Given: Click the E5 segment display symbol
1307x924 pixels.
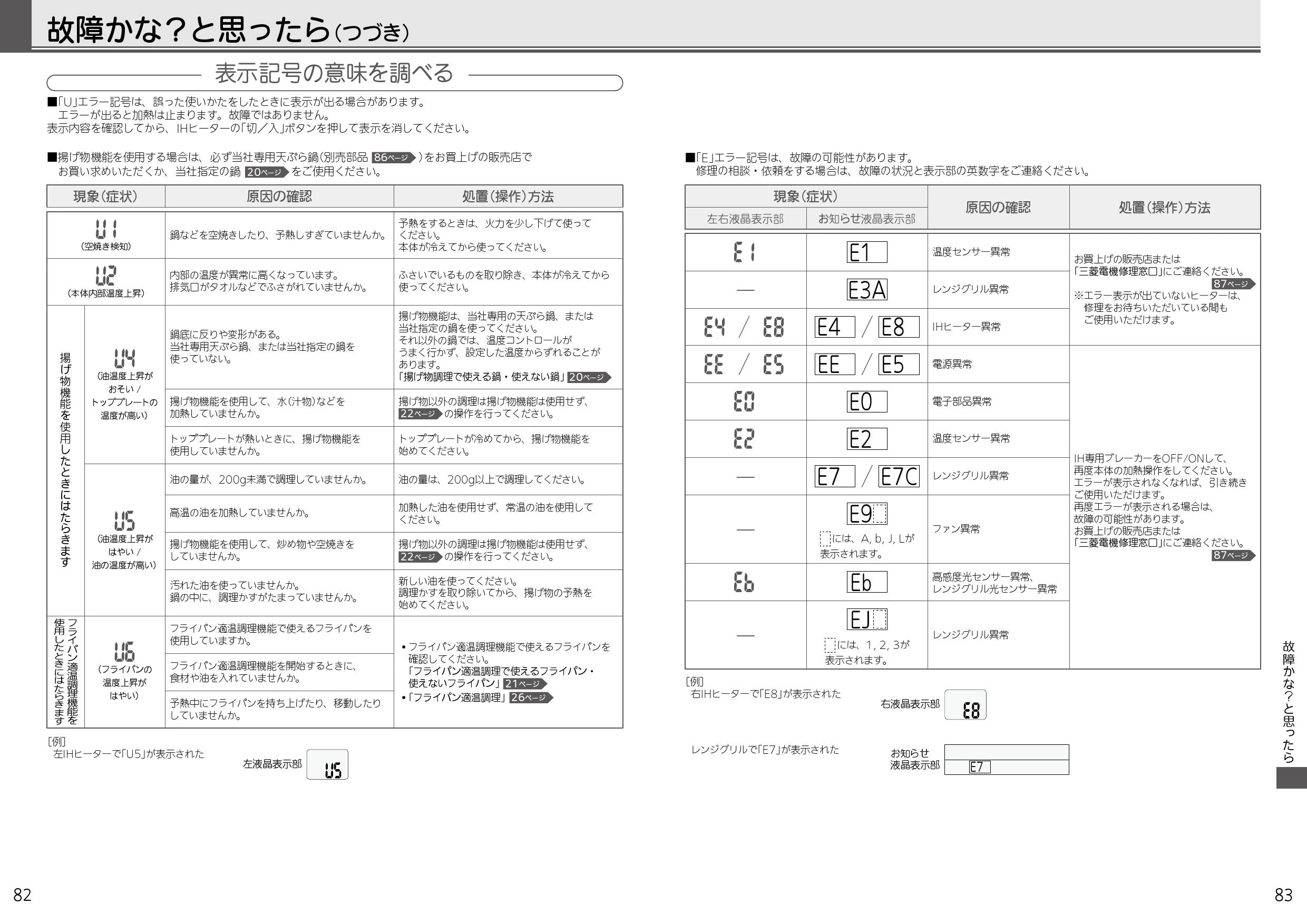Looking at the screenshot, I should pos(774,364).
